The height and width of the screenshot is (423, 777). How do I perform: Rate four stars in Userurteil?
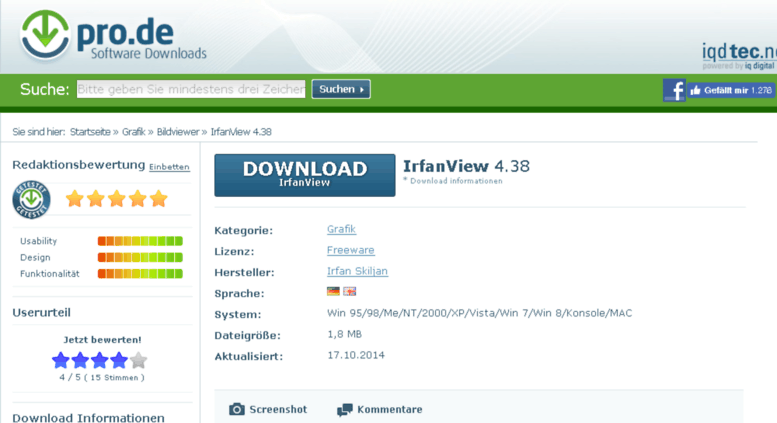118,360
